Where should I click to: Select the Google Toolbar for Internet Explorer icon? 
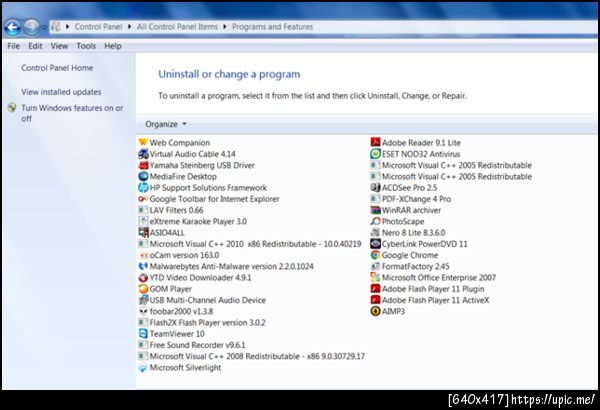pyautogui.click(x=143, y=199)
